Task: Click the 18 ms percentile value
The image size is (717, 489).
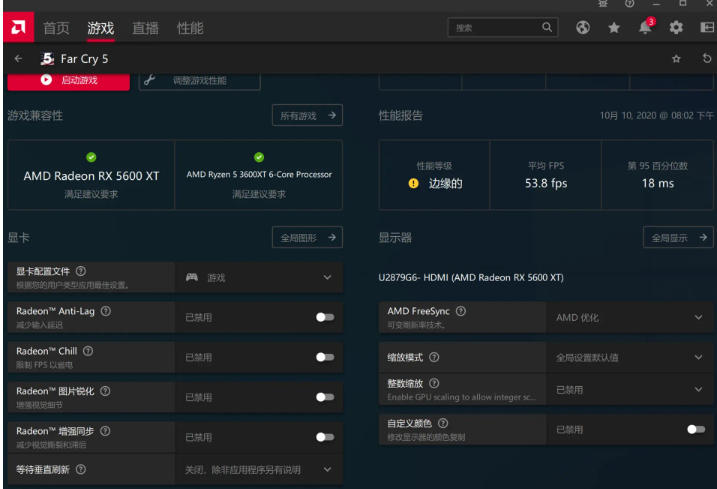Action: pyautogui.click(x=658, y=183)
